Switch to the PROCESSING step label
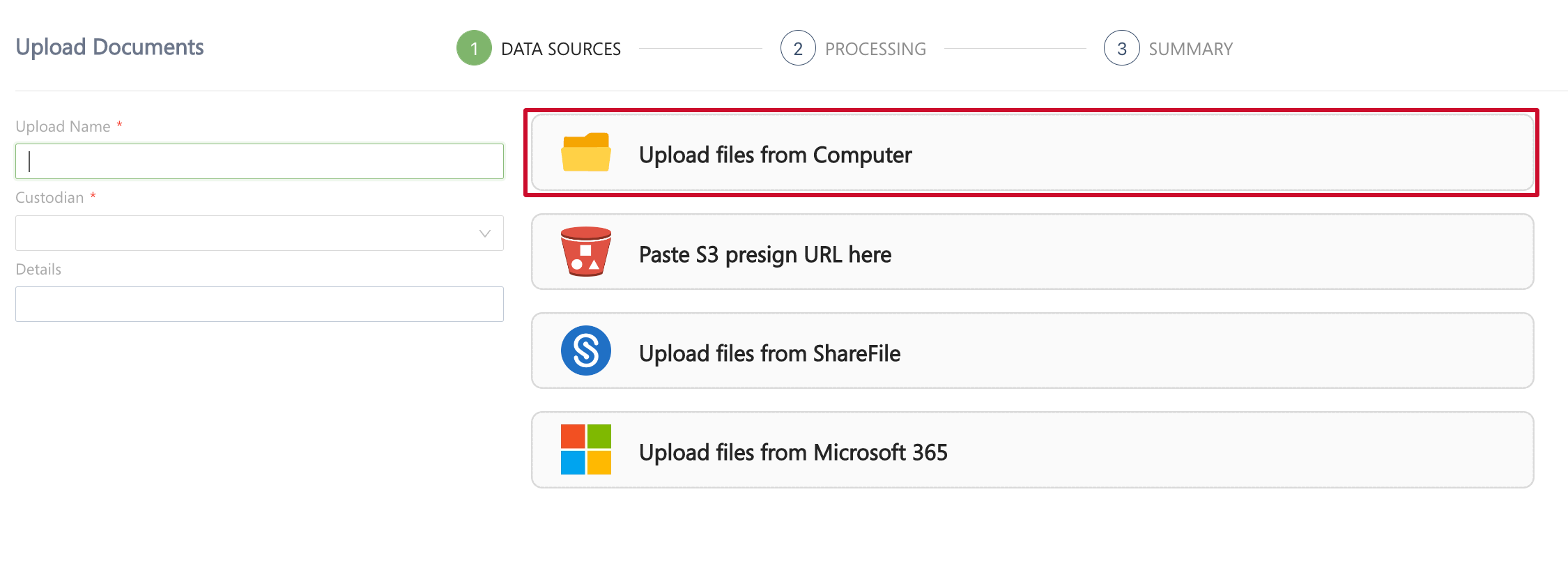 tap(875, 49)
